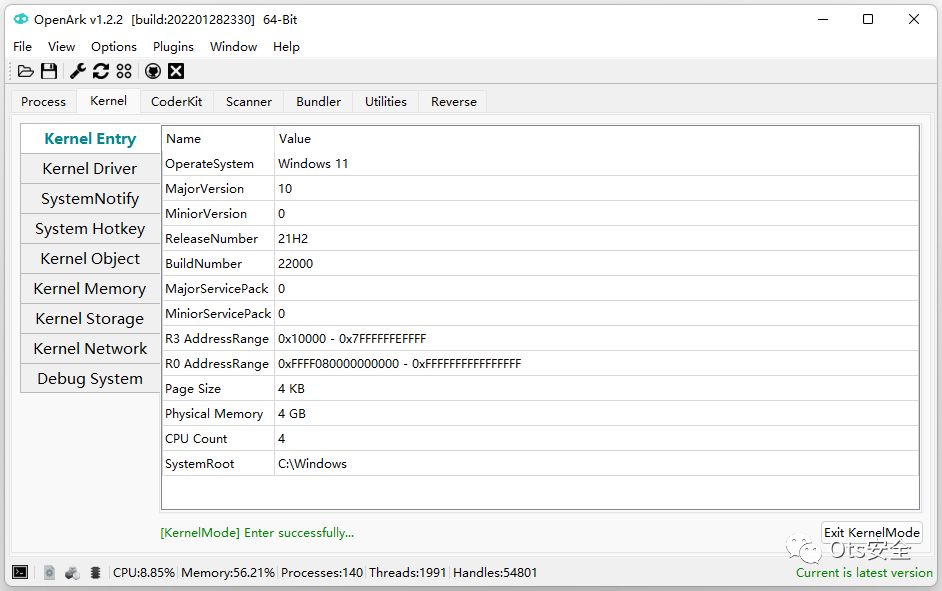The height and width of the screenshot is (591, 942).
Task: Switch to the Scanner tab
Action: point(249,102)
